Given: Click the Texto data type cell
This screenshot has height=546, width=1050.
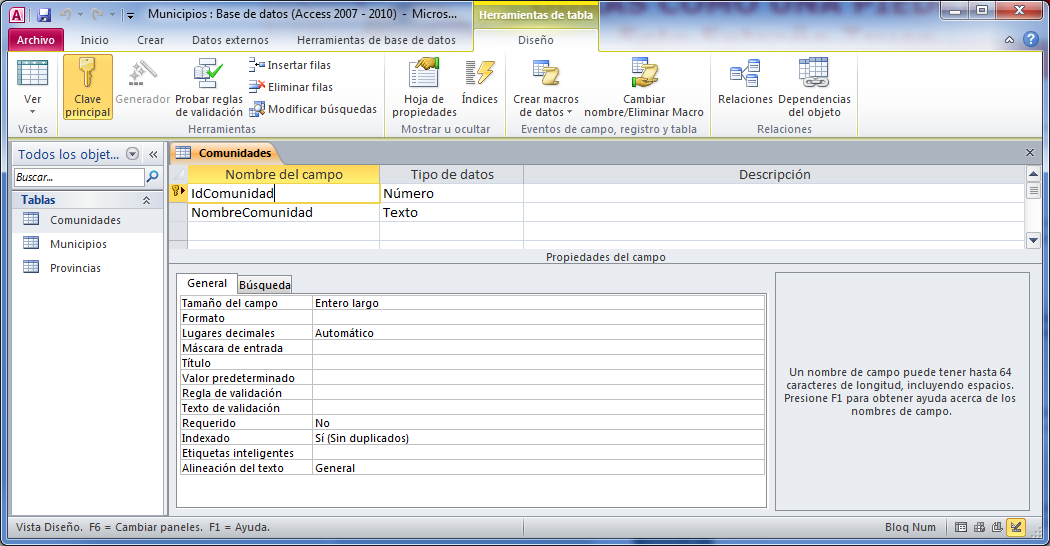Looking at the screenshot, I should (451, 212).
